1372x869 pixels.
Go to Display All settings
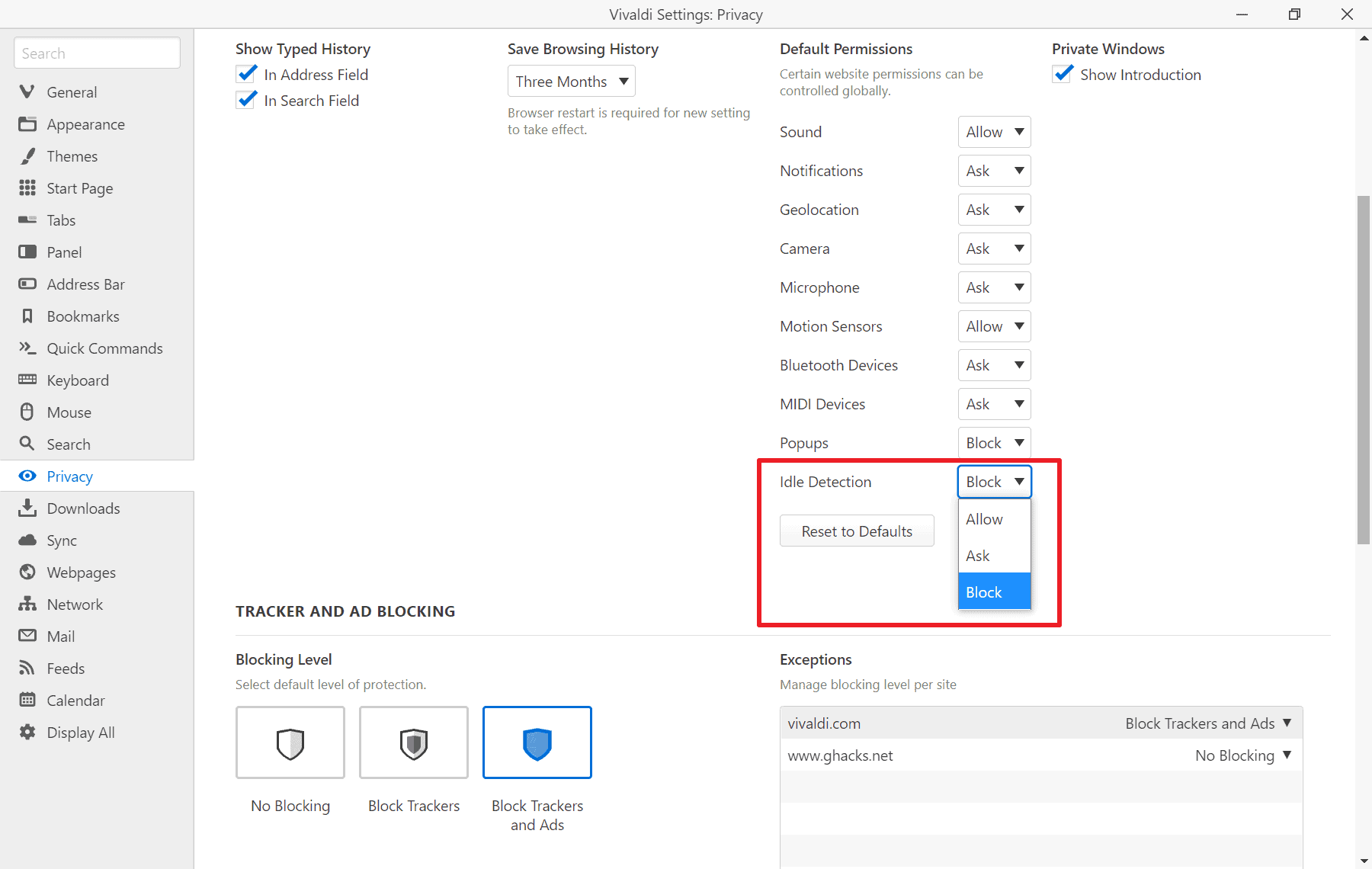81,733
